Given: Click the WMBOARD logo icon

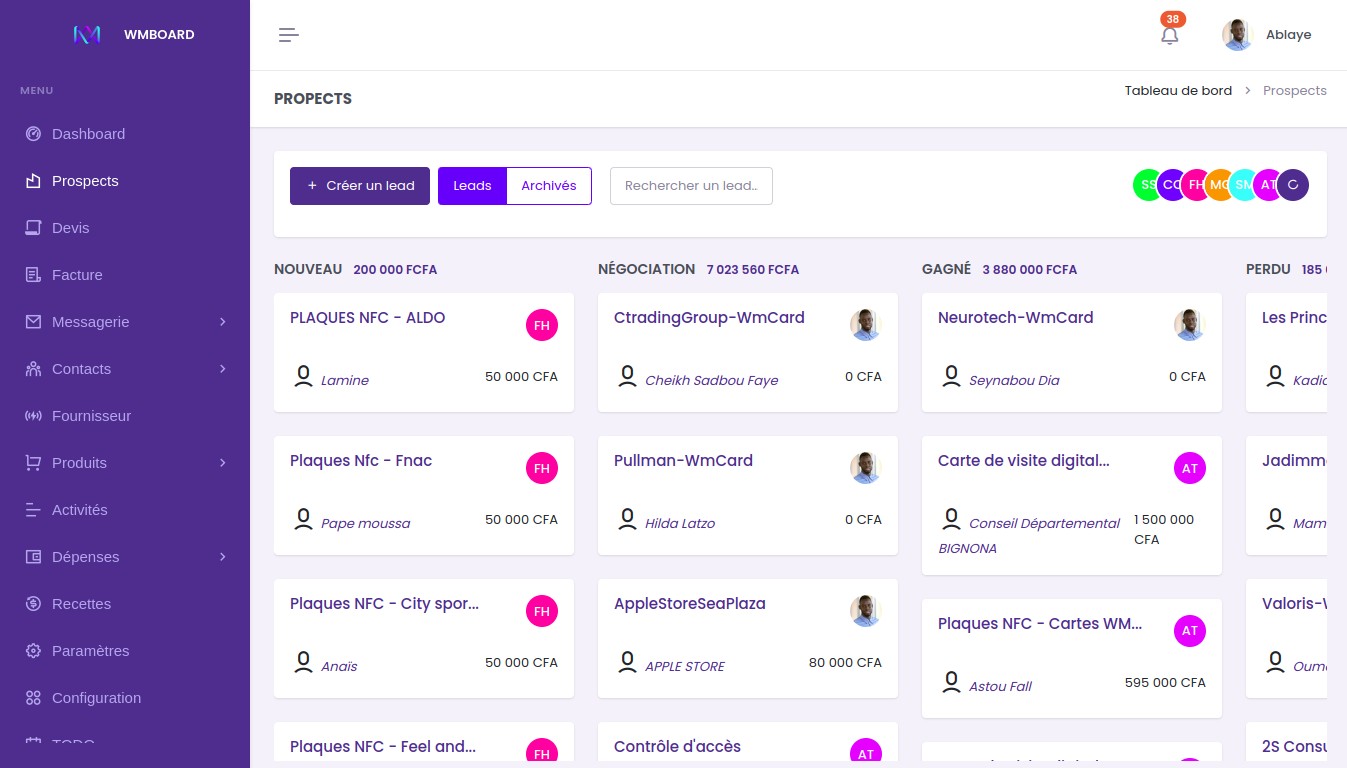Looking at the screenshot, I should coord(87,34).
